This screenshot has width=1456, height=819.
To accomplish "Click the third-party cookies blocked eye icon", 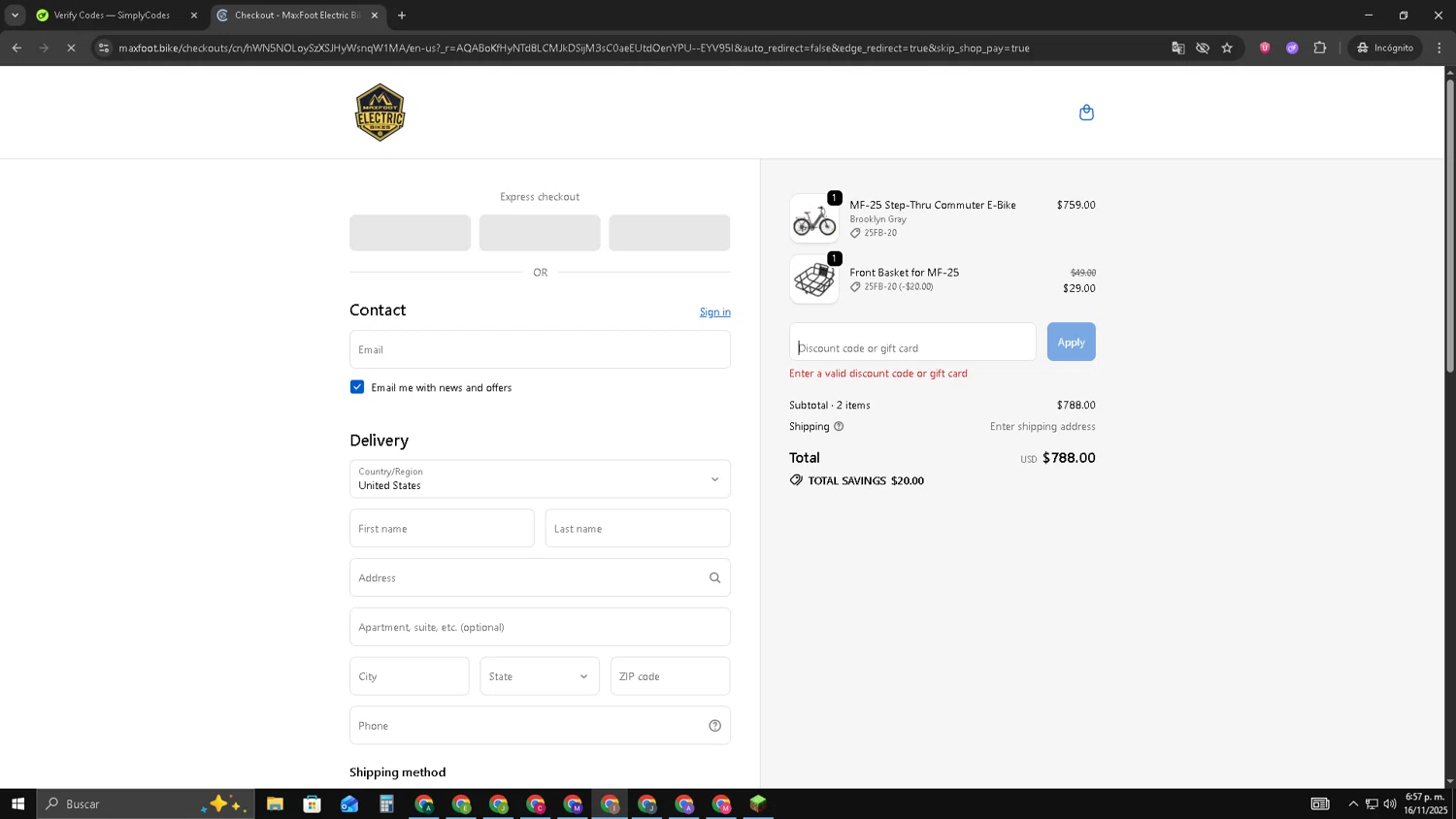I will click(1203, 48).
